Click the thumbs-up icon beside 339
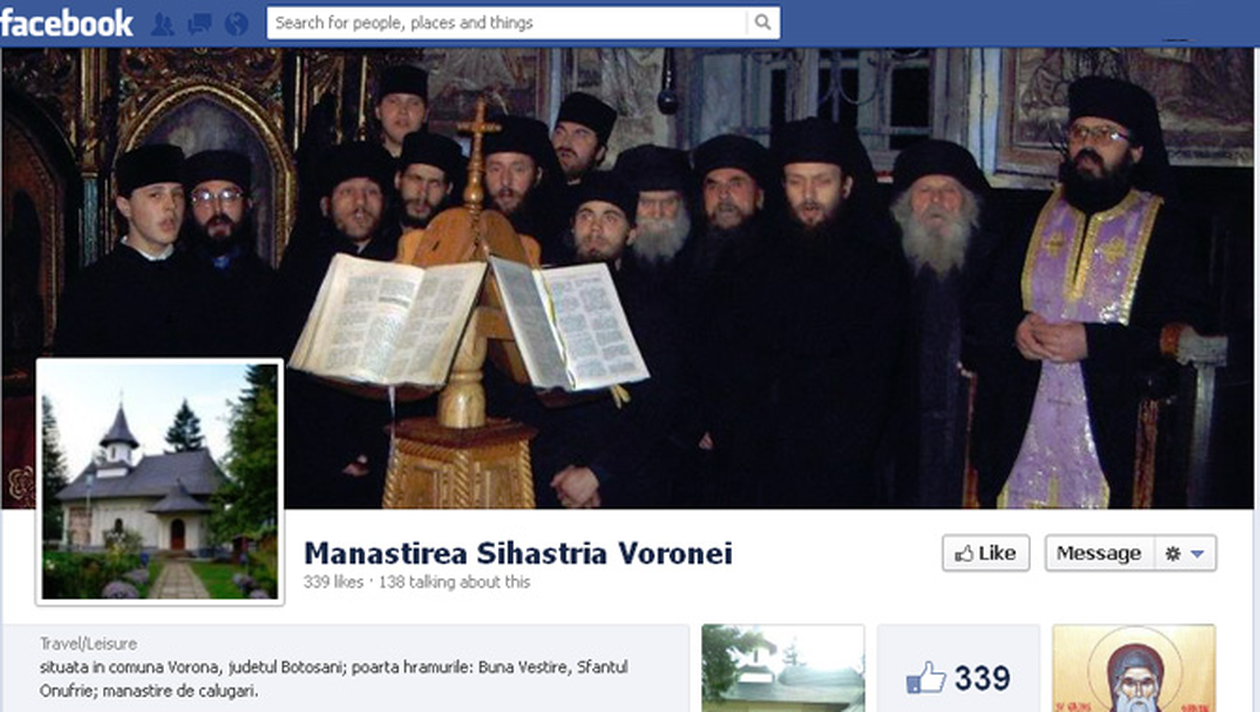Screen dimensions: 1260x712 926,679
